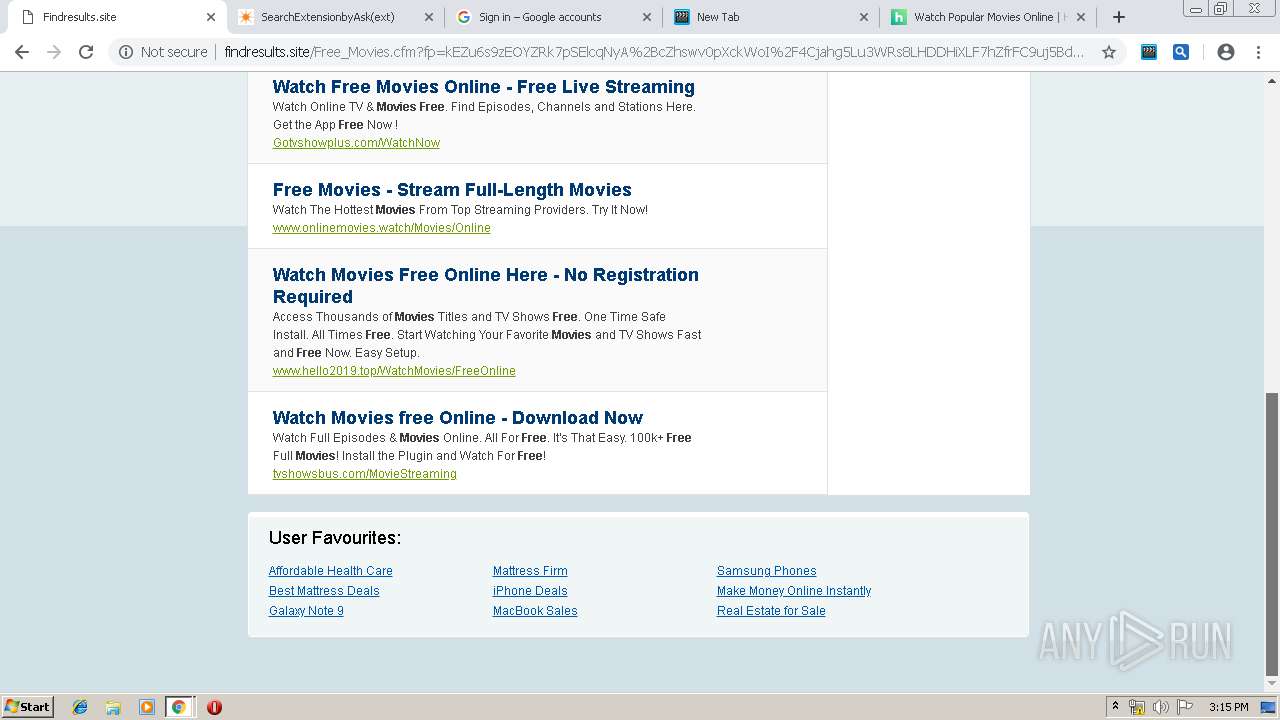Open the volume speaker tray icon

pos(1160,707)
